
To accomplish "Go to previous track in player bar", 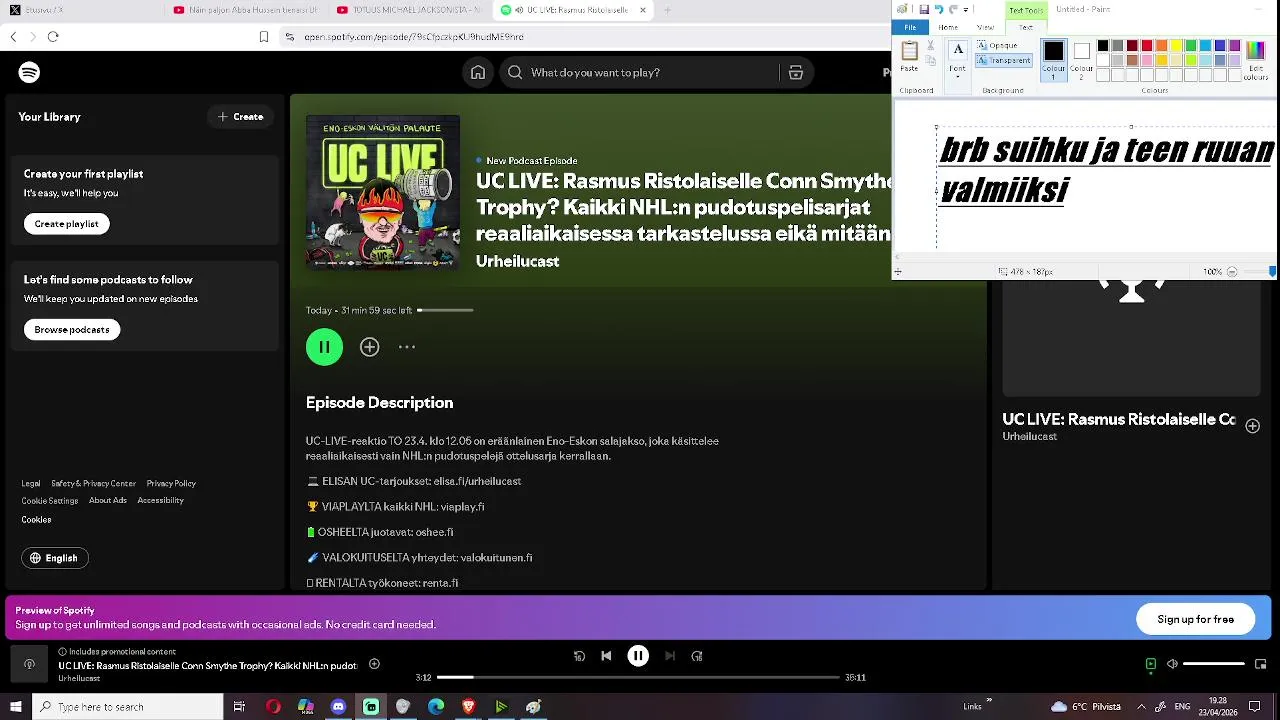I will coord(606,656).
